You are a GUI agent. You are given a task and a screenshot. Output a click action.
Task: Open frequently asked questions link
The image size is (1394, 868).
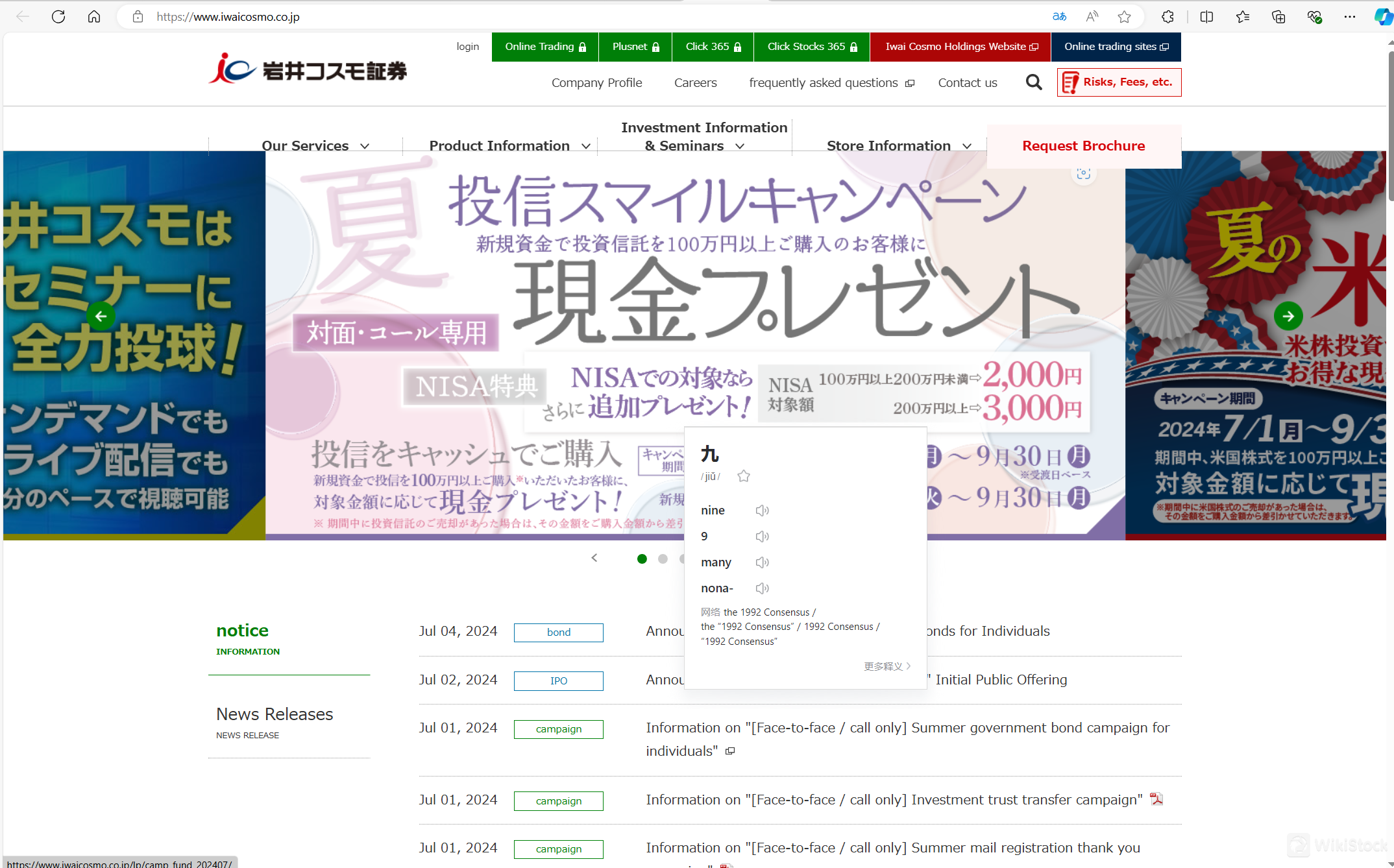coord(831,82)
